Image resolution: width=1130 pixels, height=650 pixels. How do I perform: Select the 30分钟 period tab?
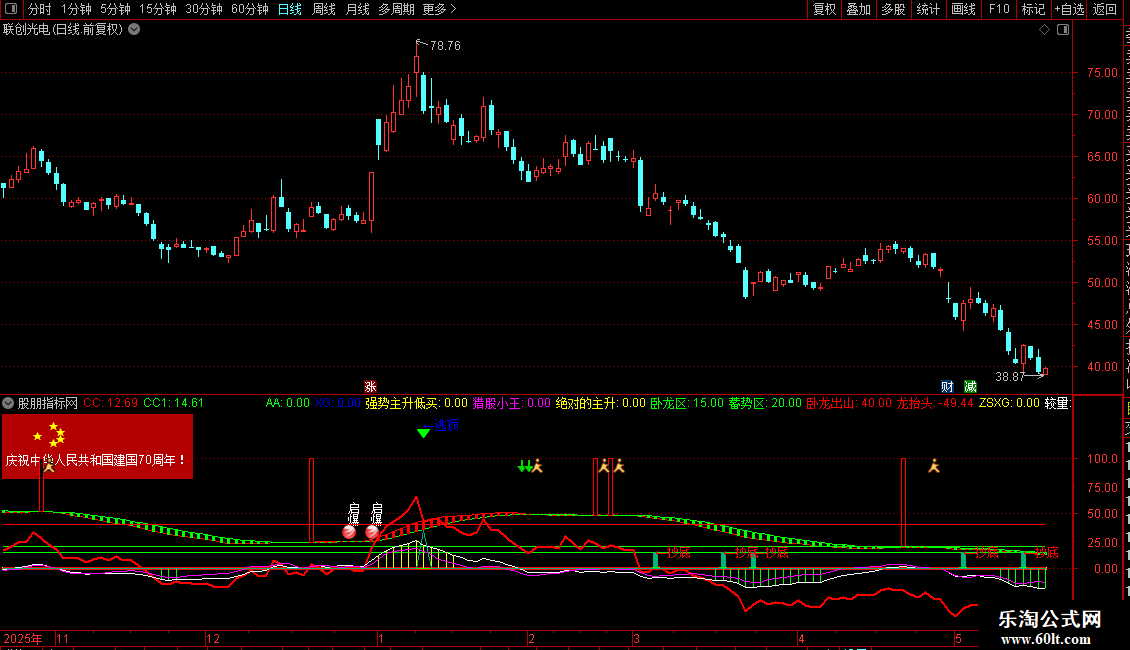pyautogui.click(x=204, y=9)
